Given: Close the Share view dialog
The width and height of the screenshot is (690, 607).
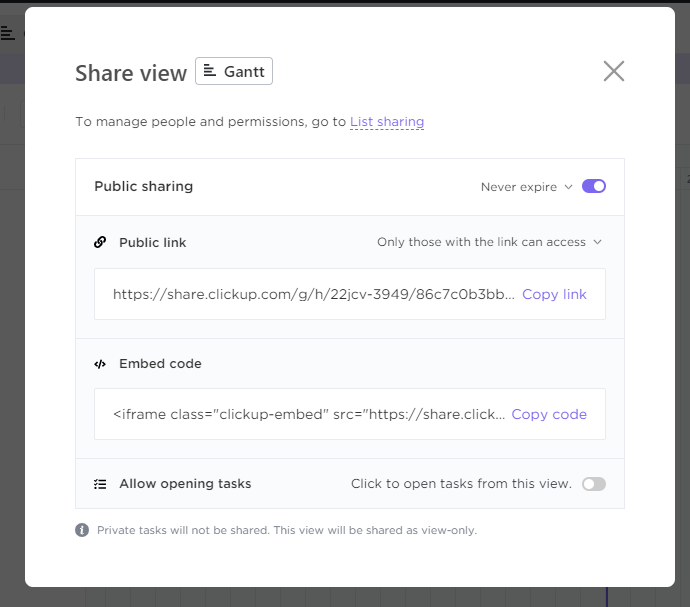Looking at the screenshot, I should [x=613, y=71].
